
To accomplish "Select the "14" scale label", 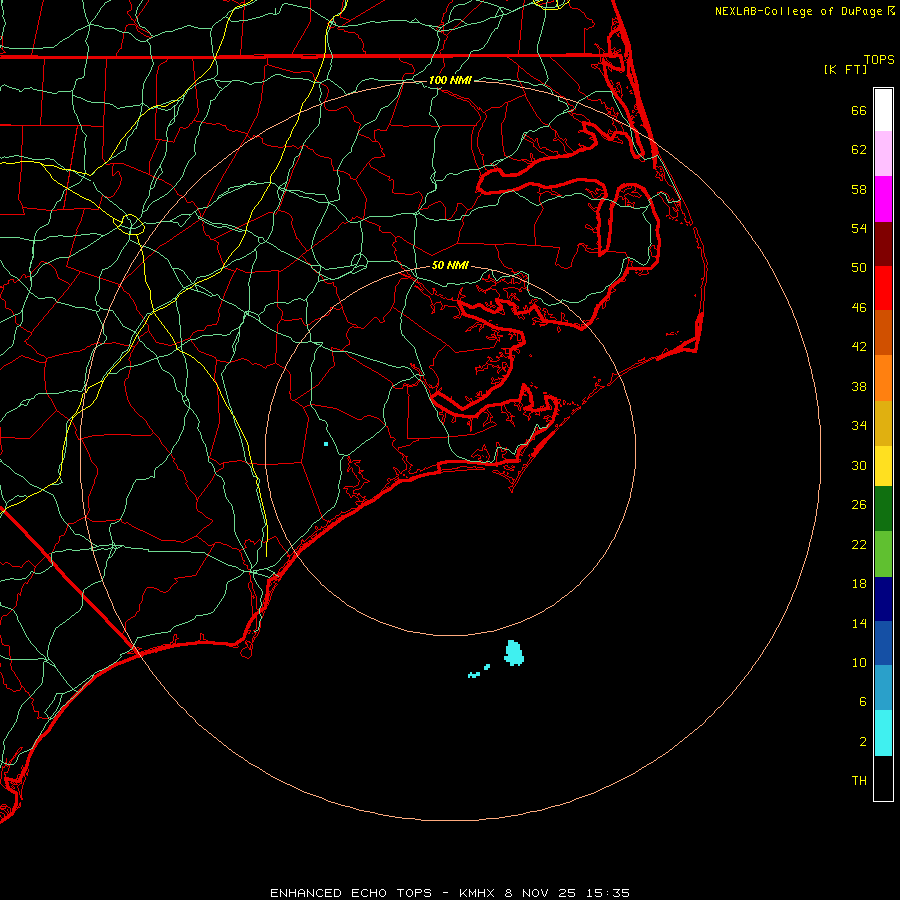I will [x=859, y=623].
